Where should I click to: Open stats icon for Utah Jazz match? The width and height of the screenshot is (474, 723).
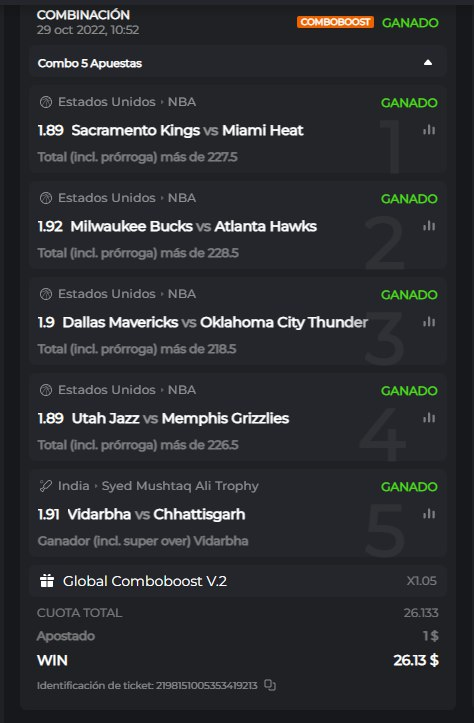click(429, 418)
